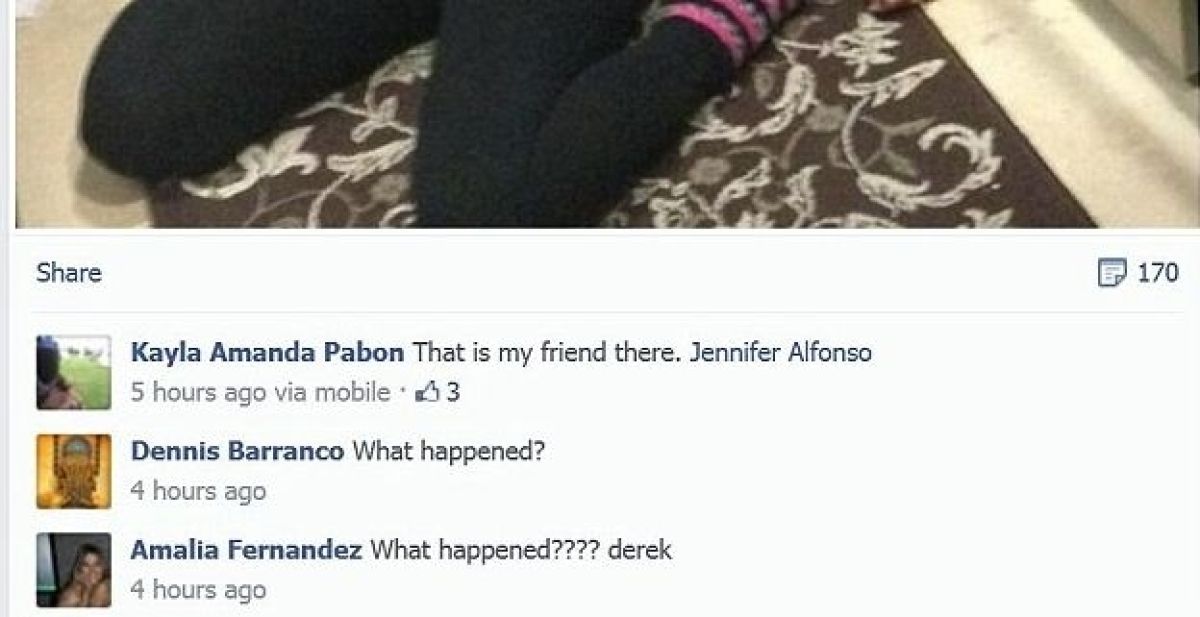Viewport: 1200px width, 617px height.
Task: Click the 170 comments count number
Action: 1158,272
